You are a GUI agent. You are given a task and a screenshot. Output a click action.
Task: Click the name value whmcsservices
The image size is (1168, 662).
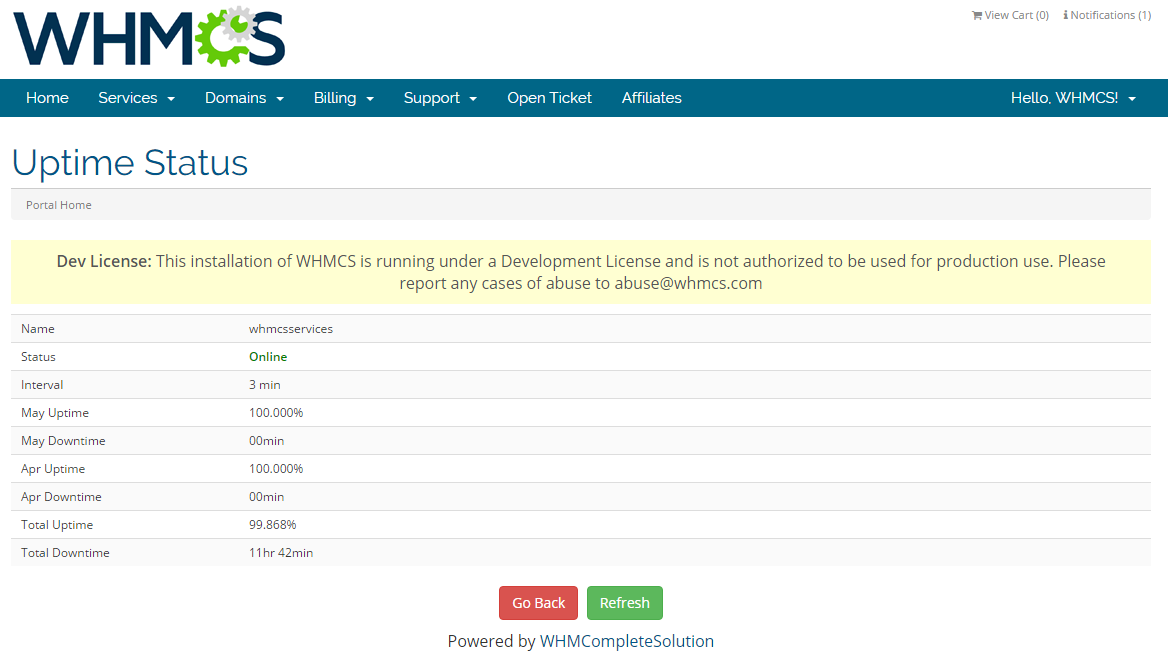tap(291, 329)
